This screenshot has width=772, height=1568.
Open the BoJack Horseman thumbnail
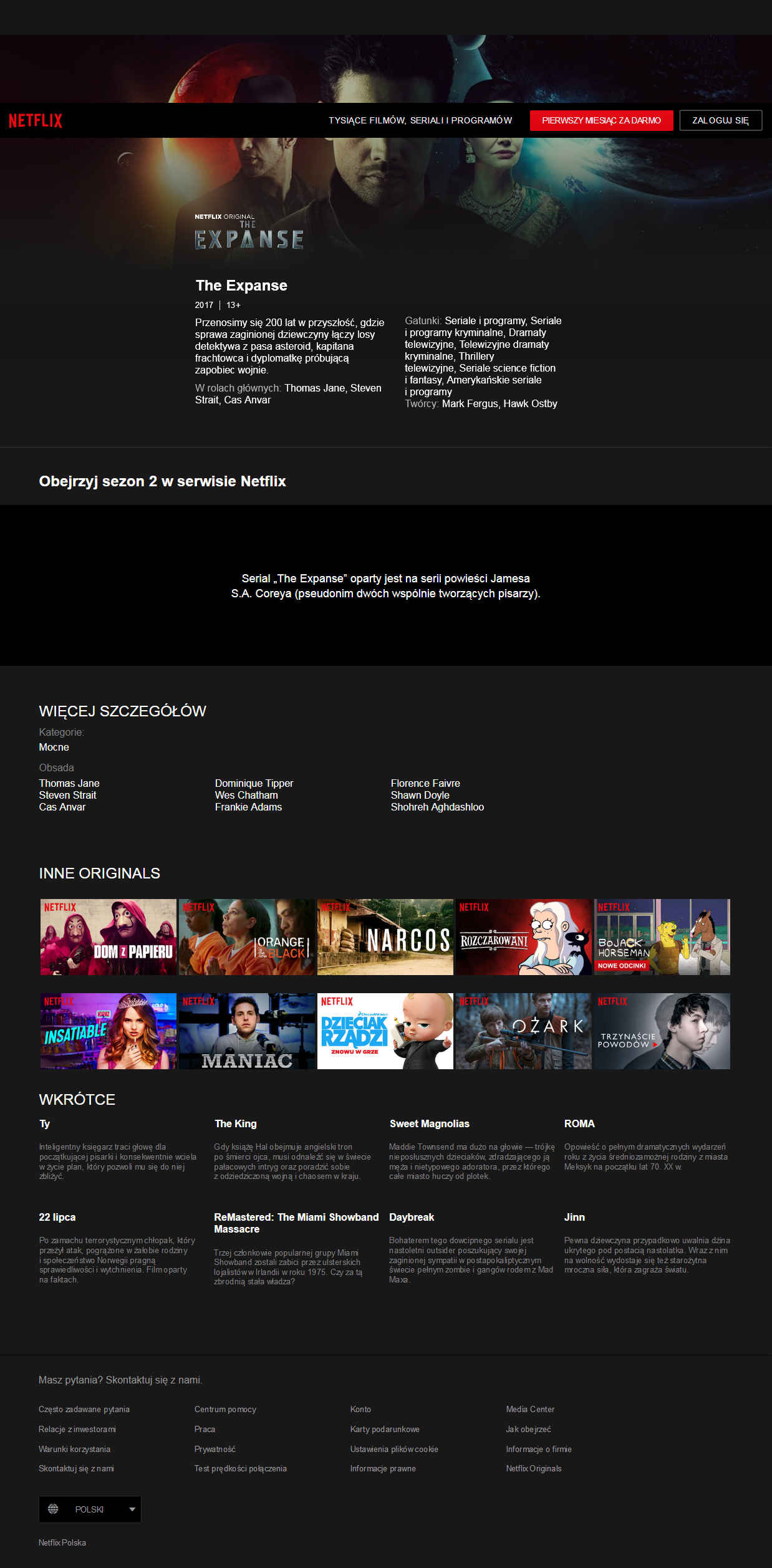coord(662,936)
